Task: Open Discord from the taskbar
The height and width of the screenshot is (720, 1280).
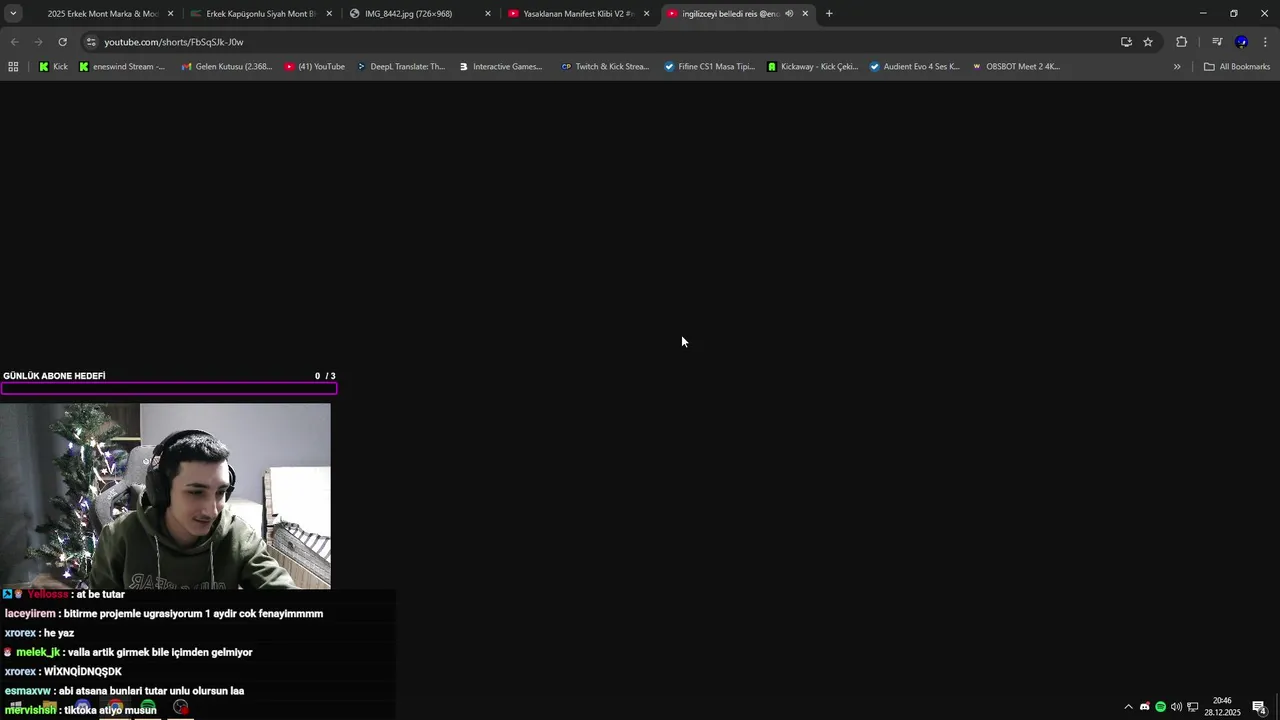Action: 82,708
